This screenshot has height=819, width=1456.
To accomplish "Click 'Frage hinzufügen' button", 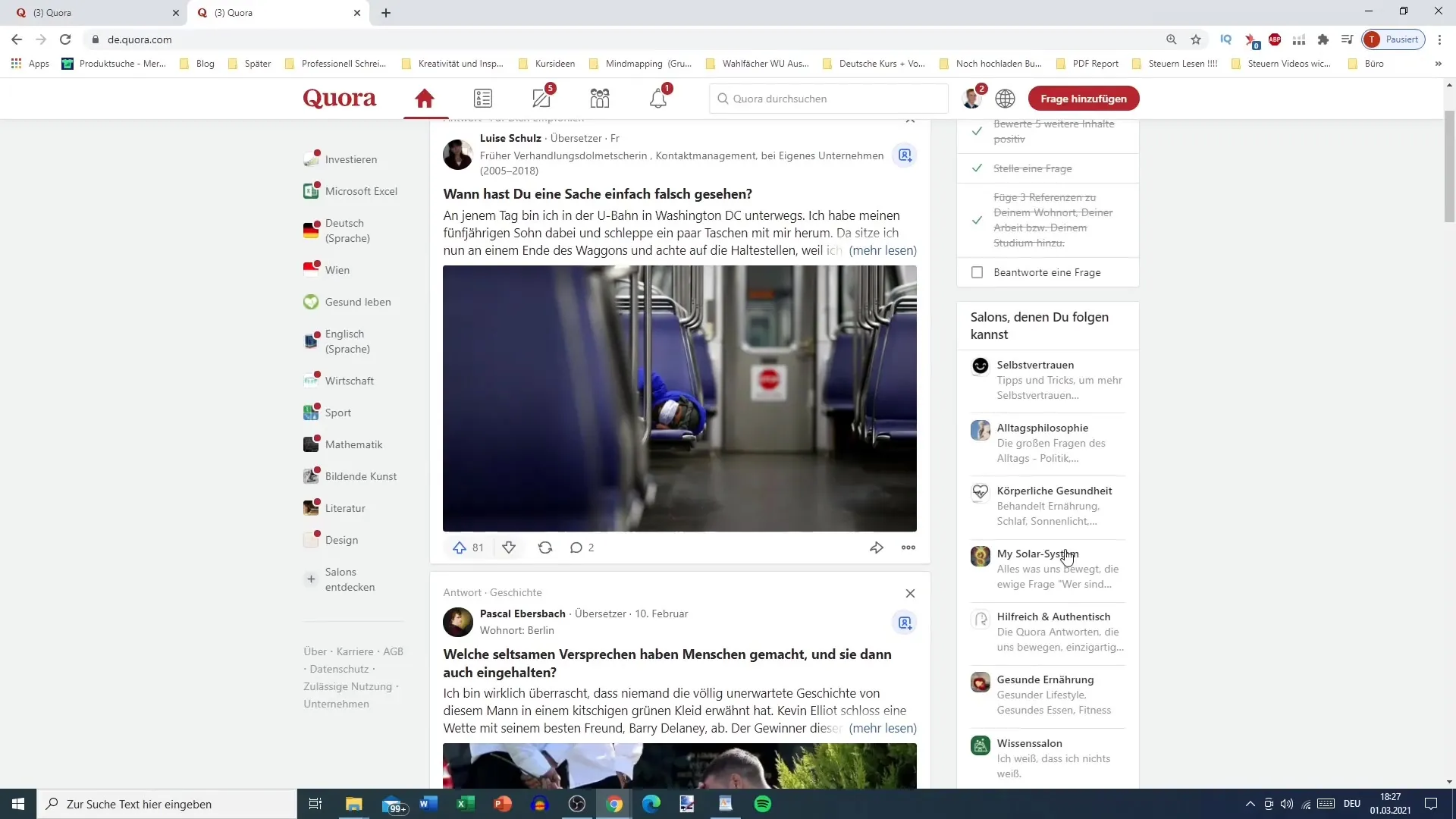I will 1083,98.
